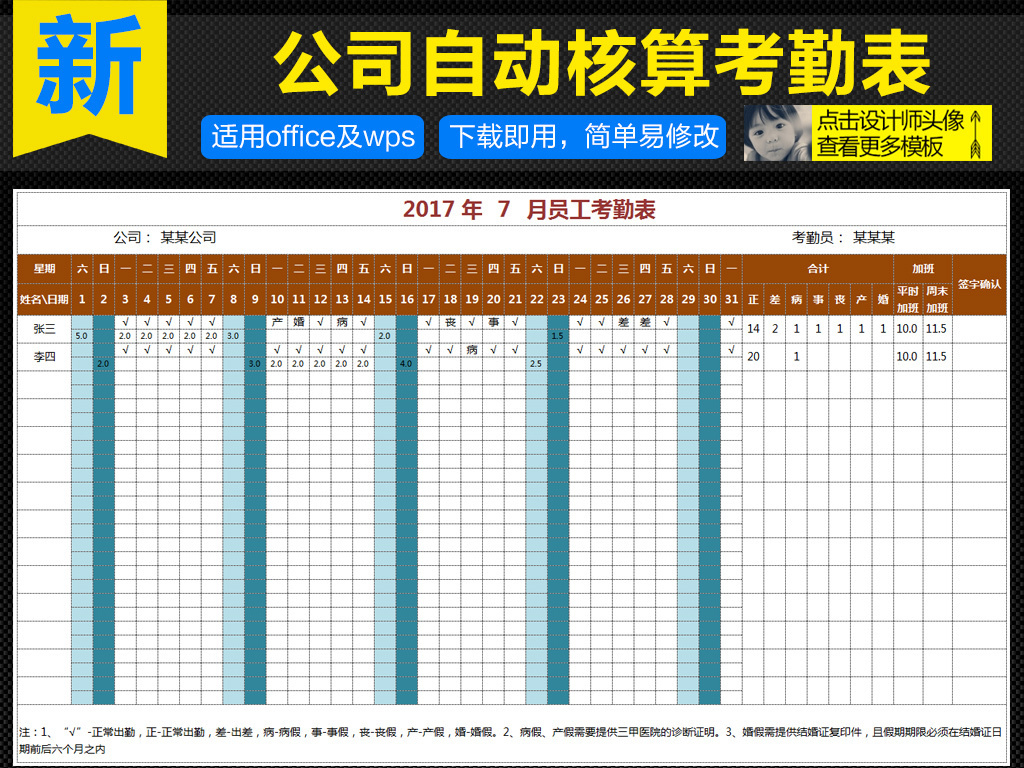This screenshot has height=768, width=1024.
Task: Expand the 周末加班 sub-column header
Action: click(x=937, y=299)
